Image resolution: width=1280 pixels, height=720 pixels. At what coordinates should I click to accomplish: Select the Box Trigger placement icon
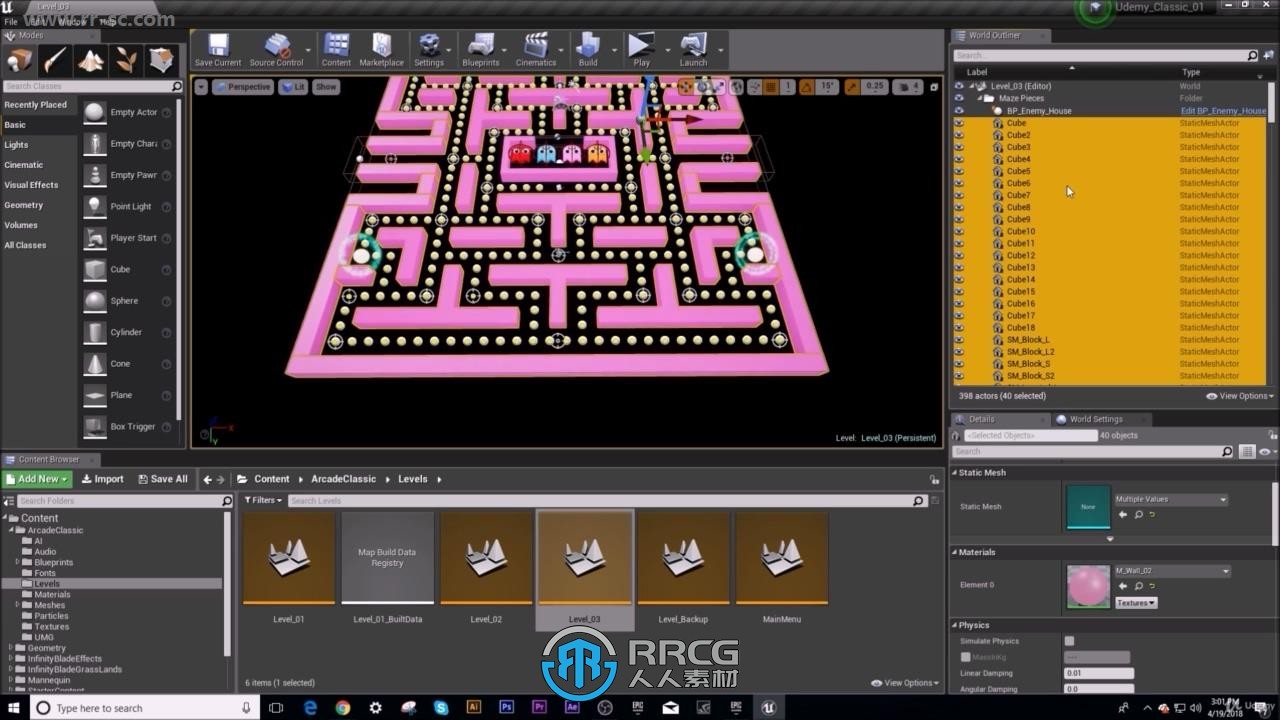(x=95, y=426)
